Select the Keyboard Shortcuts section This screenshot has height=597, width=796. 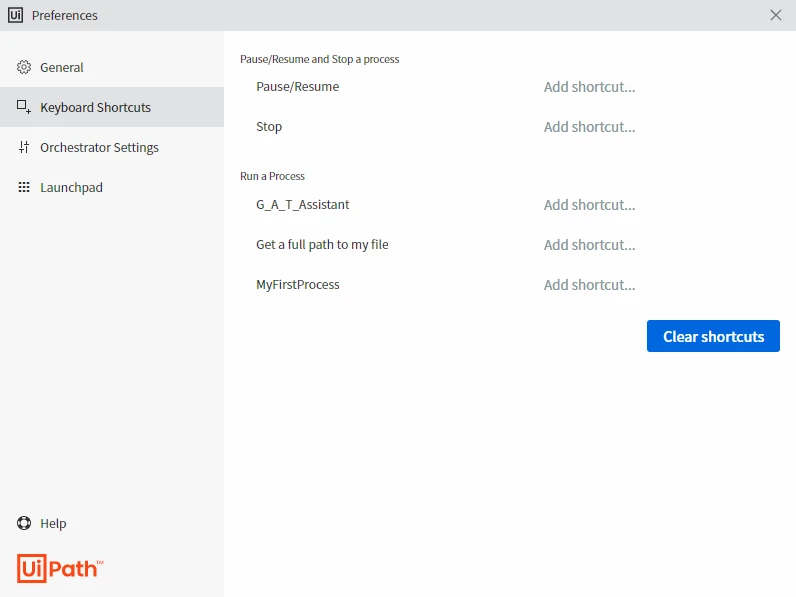point(112,107)
